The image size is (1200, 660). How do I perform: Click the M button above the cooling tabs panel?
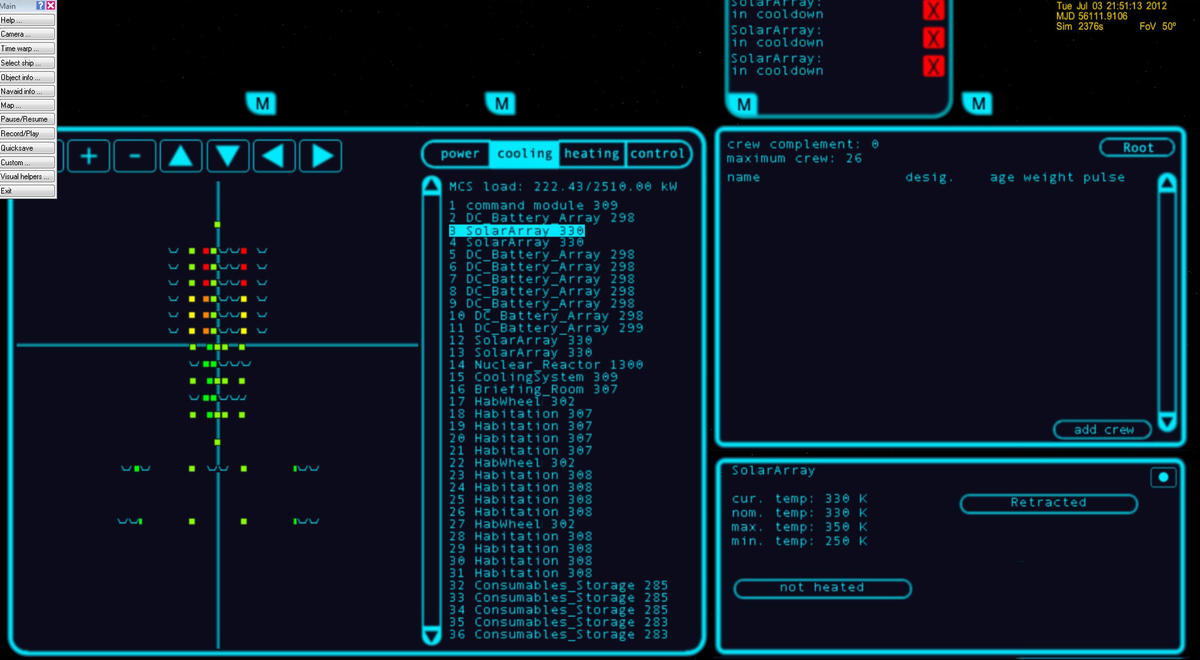[501, 103]
